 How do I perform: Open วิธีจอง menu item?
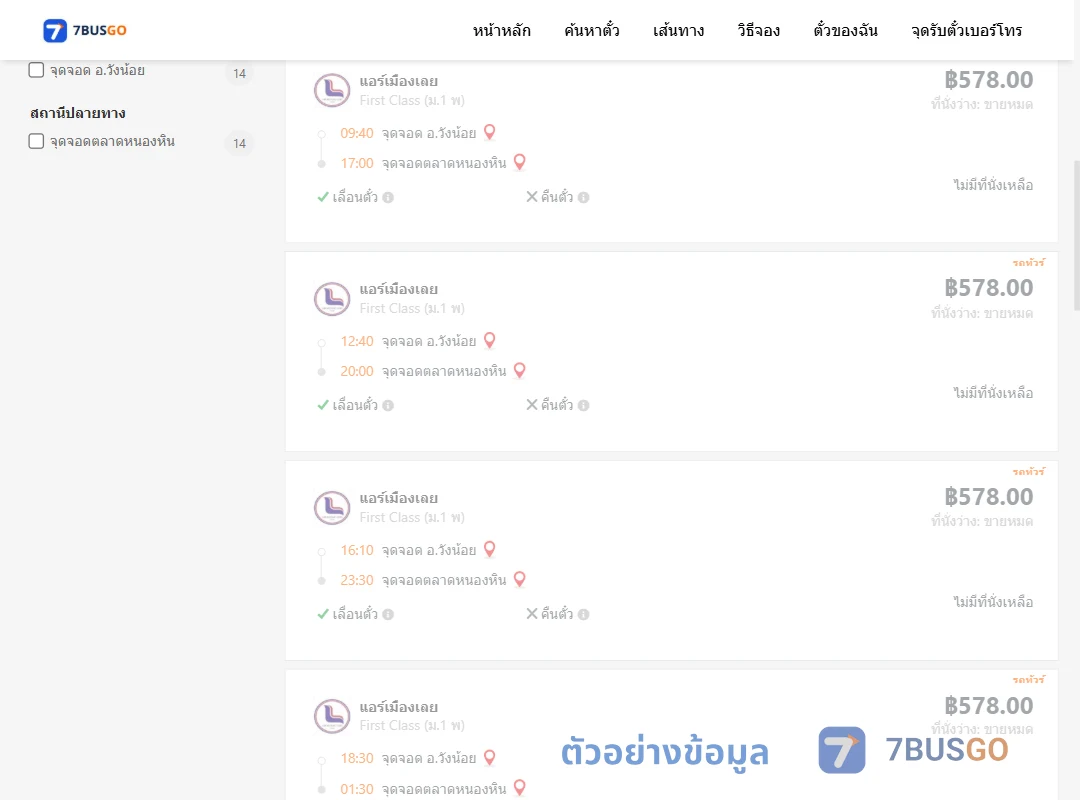(758, 30)
